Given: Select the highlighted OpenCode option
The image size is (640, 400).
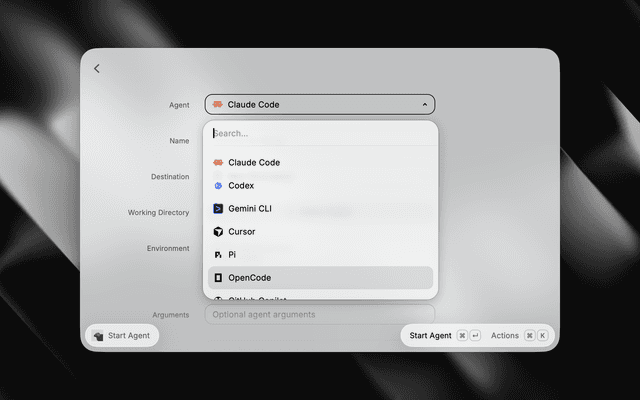Looking at the screenshot, I should point(320,278).
